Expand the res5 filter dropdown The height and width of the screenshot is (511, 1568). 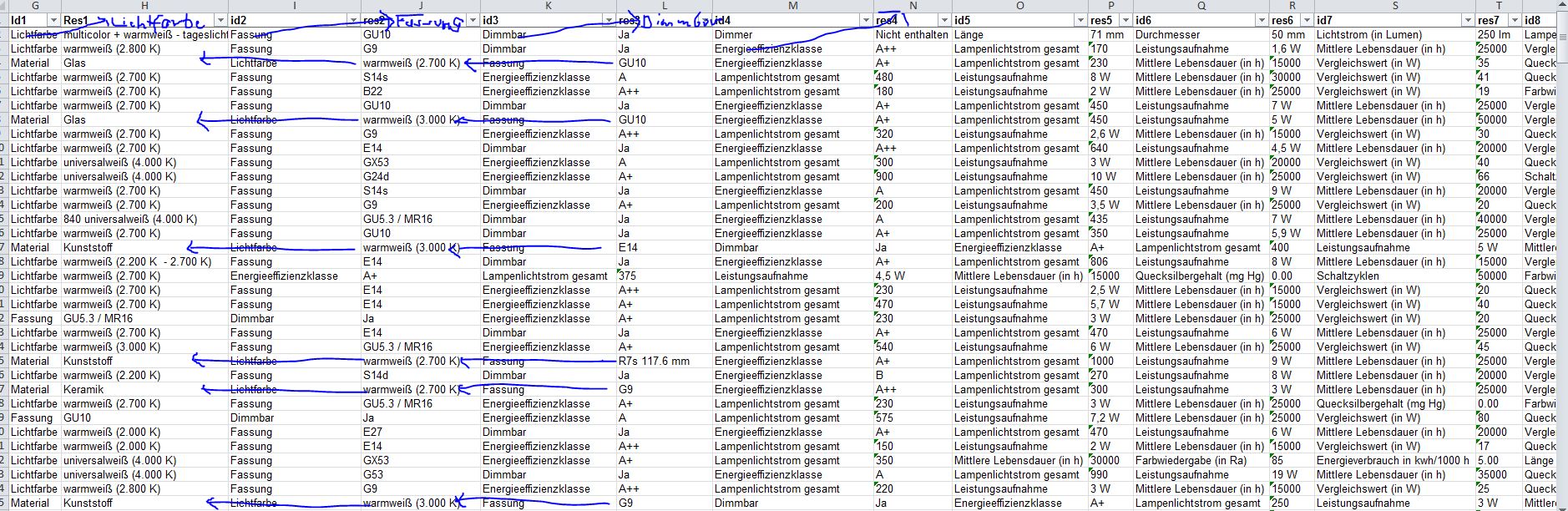coord(1125,20)
